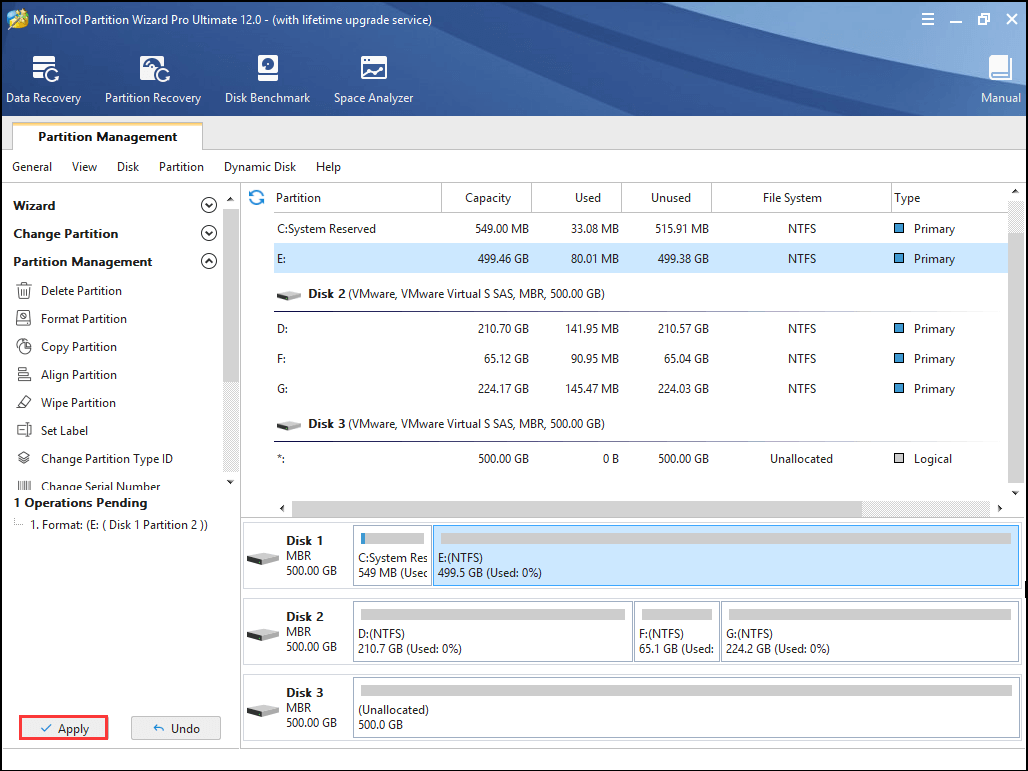The image size is (1028, 771).
Task: Open the Data Recovery tool
Action: [43, 79]
